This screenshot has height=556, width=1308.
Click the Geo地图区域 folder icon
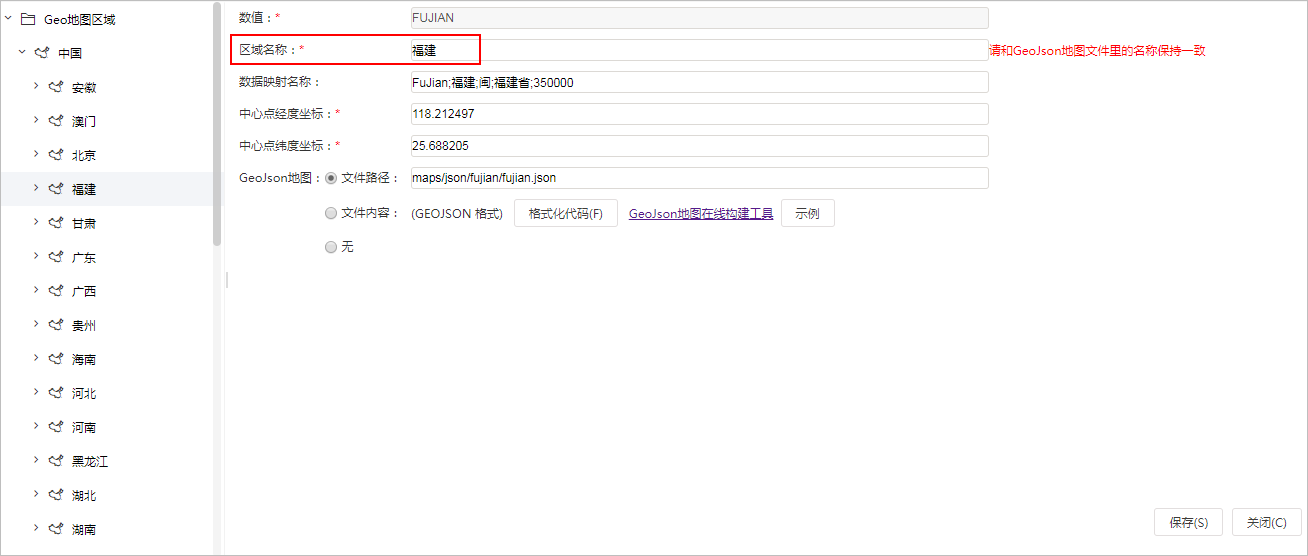(x=28, y=19)
